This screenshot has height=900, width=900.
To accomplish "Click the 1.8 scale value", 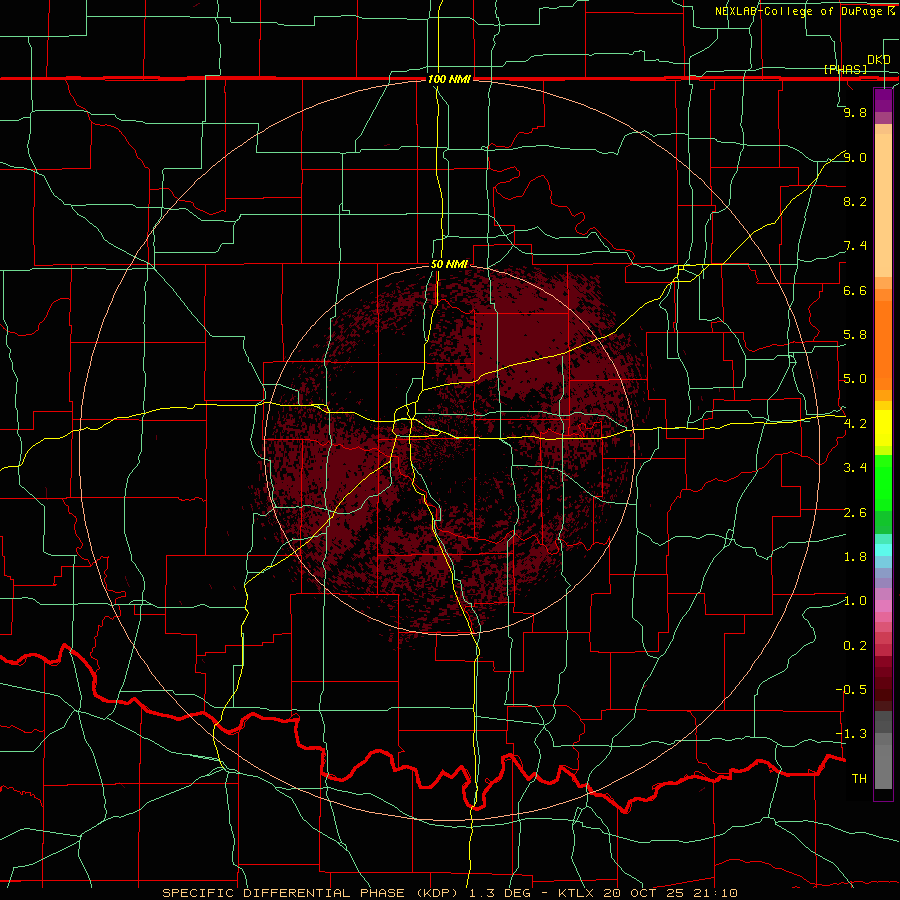I will click(x=855, y=557).
